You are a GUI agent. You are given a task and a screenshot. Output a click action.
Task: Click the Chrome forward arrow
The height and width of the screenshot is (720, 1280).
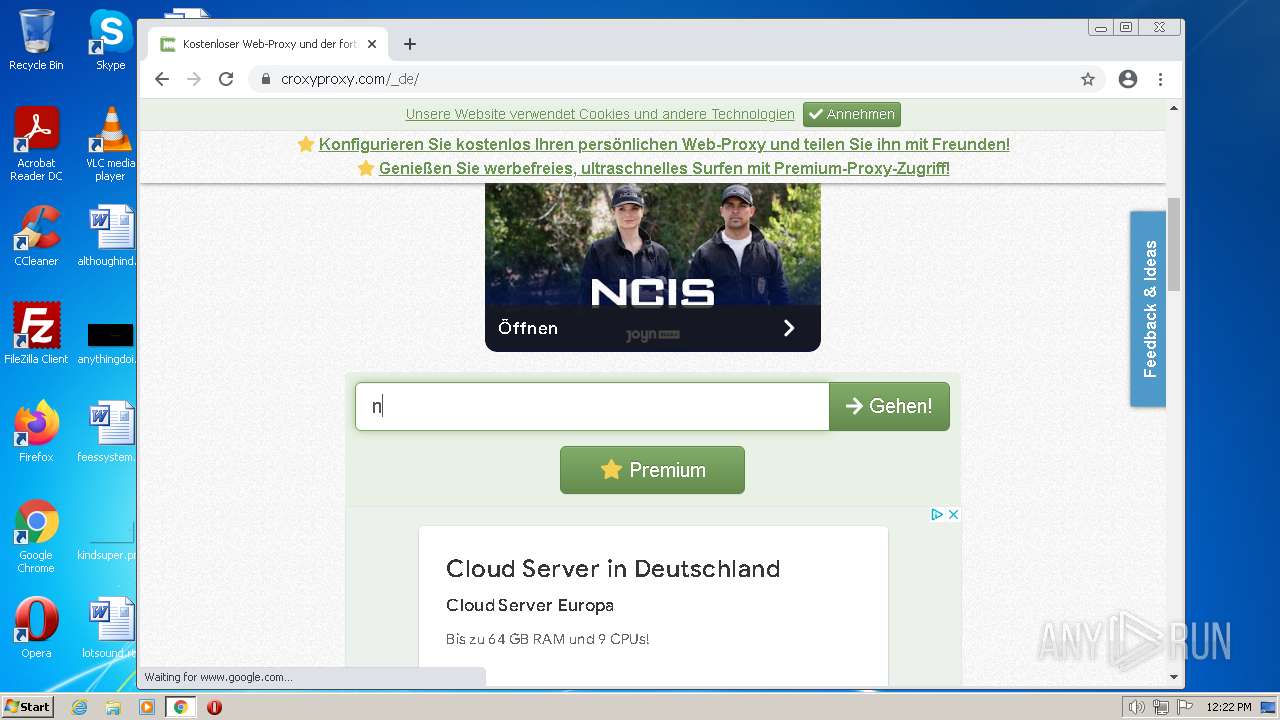(194, 79)
